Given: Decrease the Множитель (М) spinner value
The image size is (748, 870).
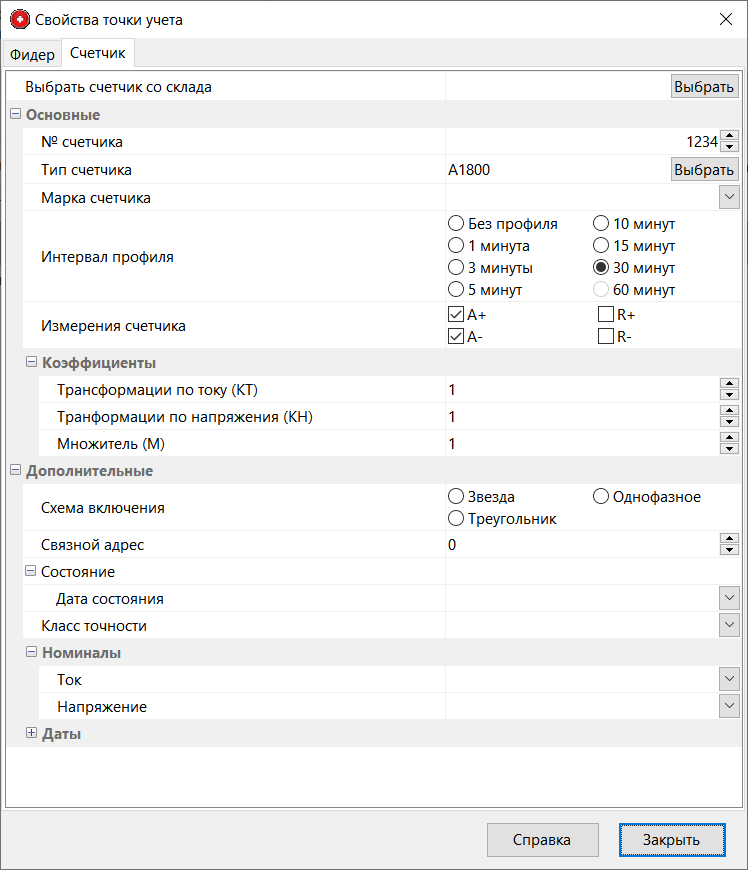Looking at the screenshot, I should coord(729,449).
